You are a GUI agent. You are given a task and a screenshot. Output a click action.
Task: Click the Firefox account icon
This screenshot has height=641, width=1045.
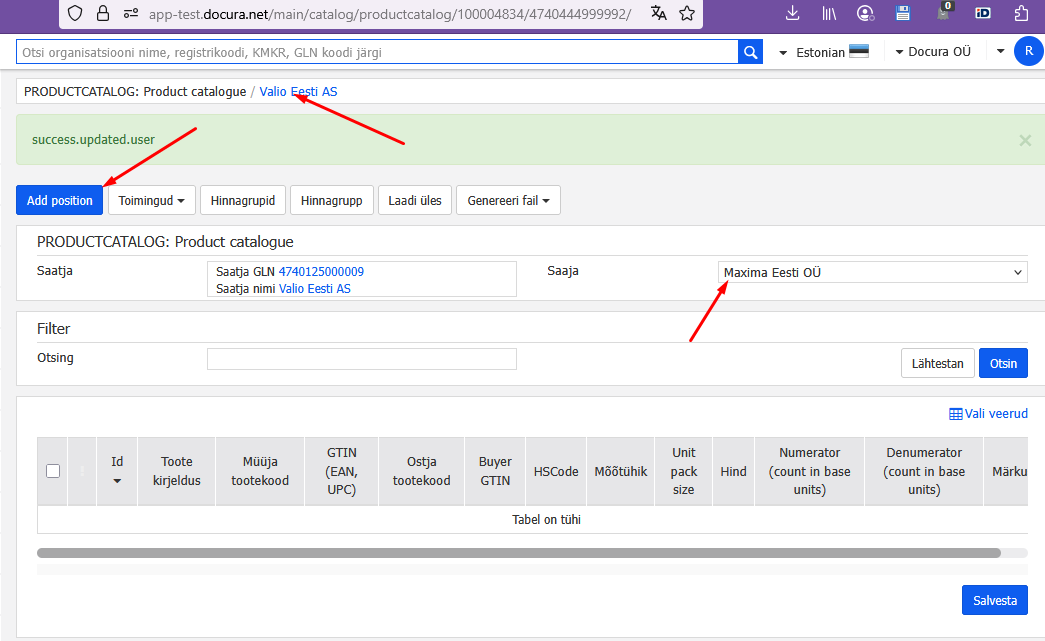866,13
